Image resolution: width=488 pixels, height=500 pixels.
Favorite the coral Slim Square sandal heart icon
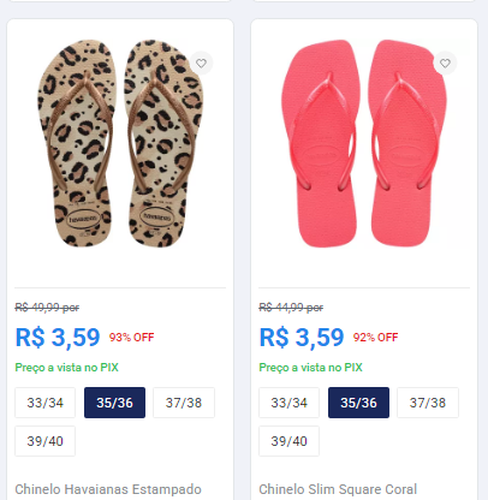[445, 63]
